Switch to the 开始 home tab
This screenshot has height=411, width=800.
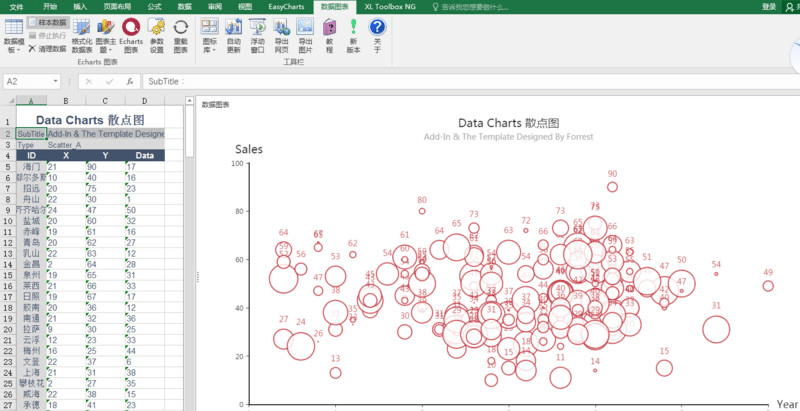(x=50, y=7)
